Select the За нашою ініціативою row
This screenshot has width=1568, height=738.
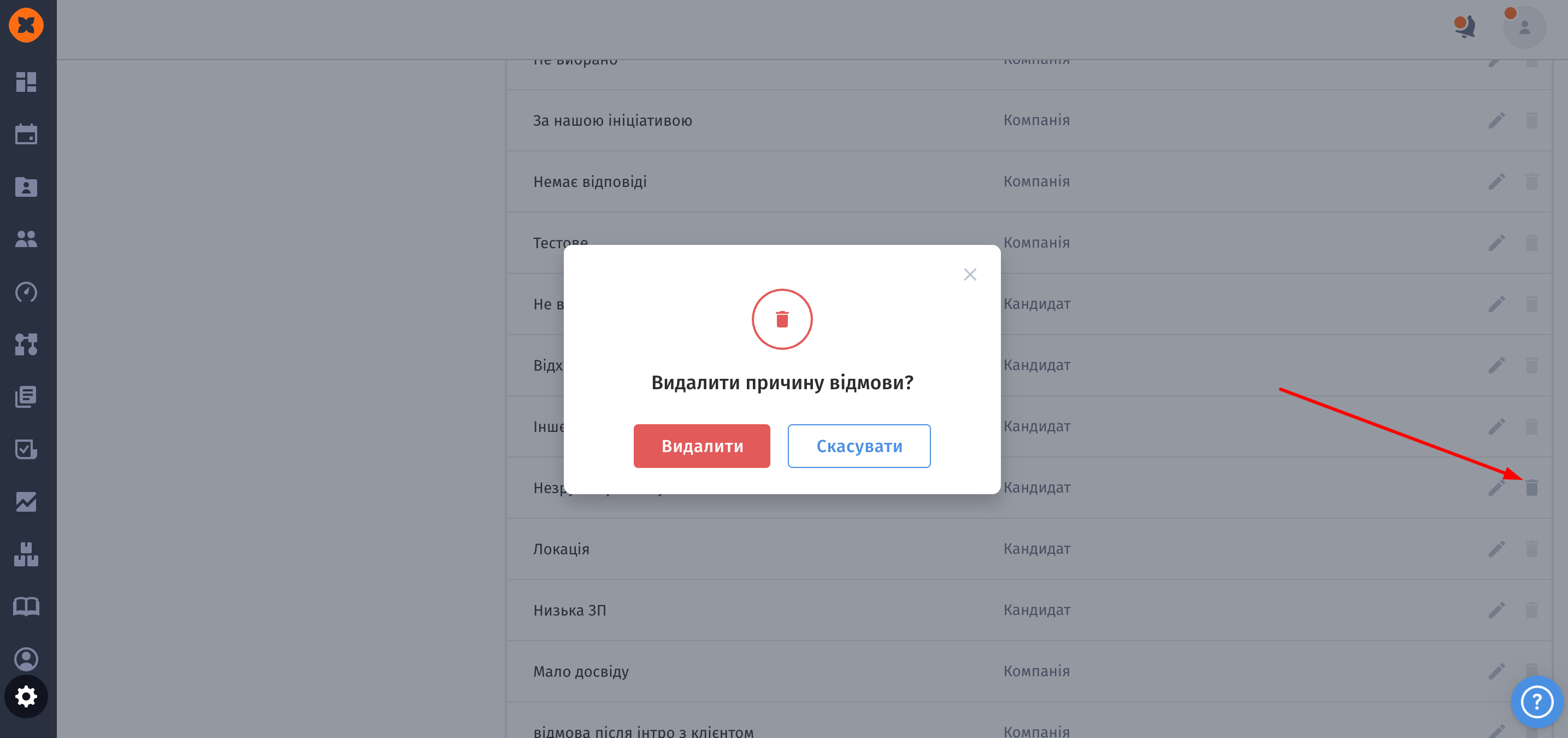pyautogui.click(x=612, y=121)
